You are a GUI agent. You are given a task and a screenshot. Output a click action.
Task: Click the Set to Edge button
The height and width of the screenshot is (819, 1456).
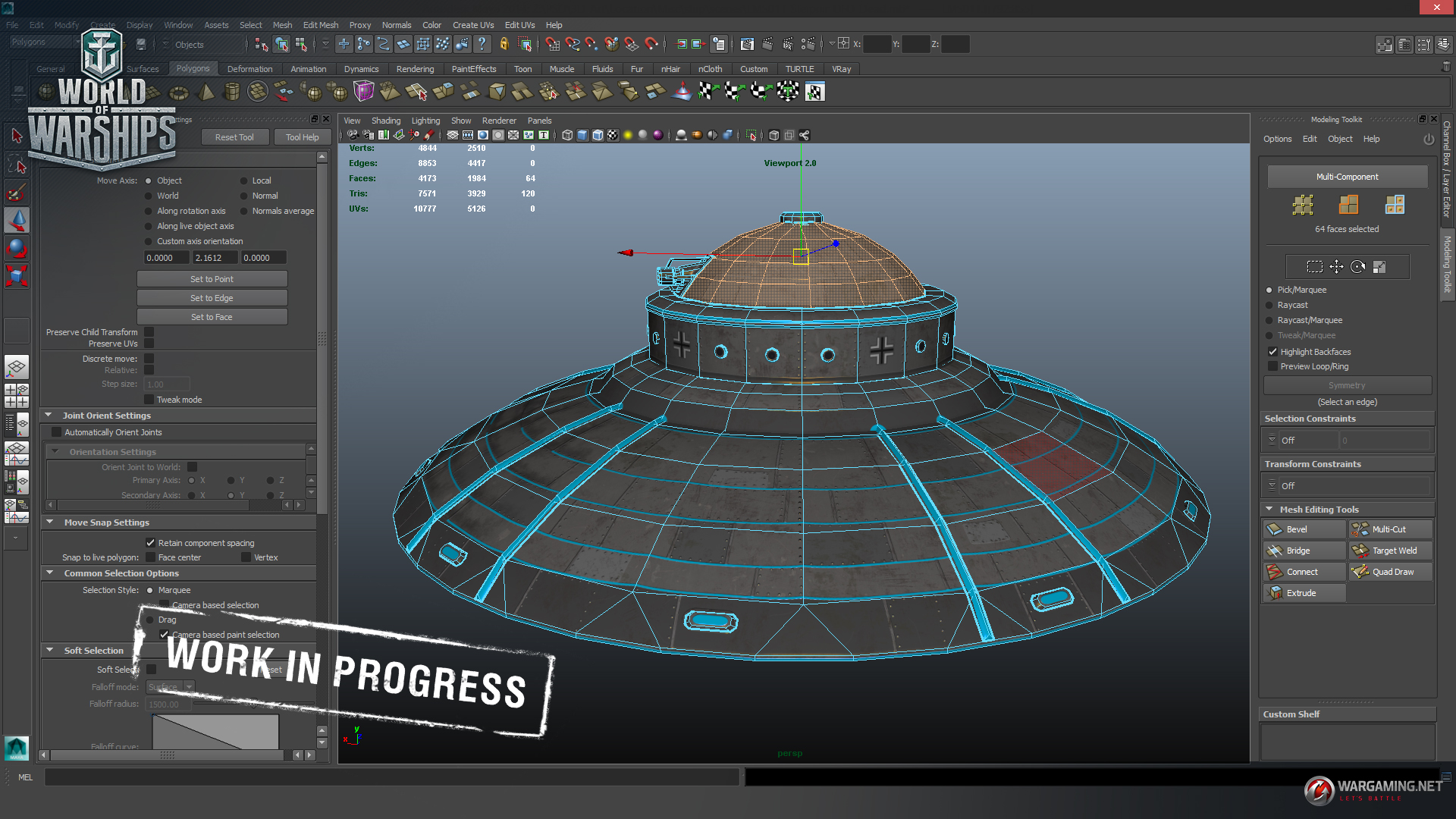[212, 298]
